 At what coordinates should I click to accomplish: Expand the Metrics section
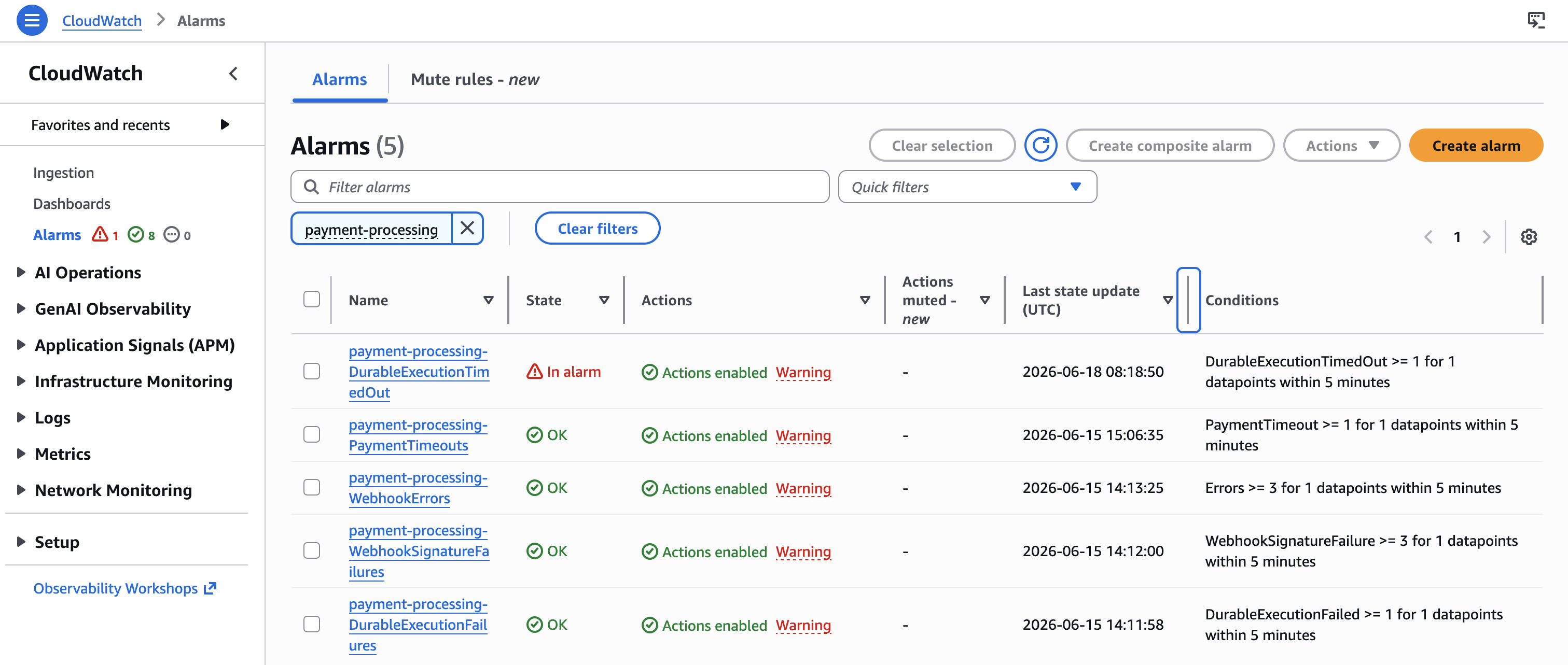(x=21, y=454)
